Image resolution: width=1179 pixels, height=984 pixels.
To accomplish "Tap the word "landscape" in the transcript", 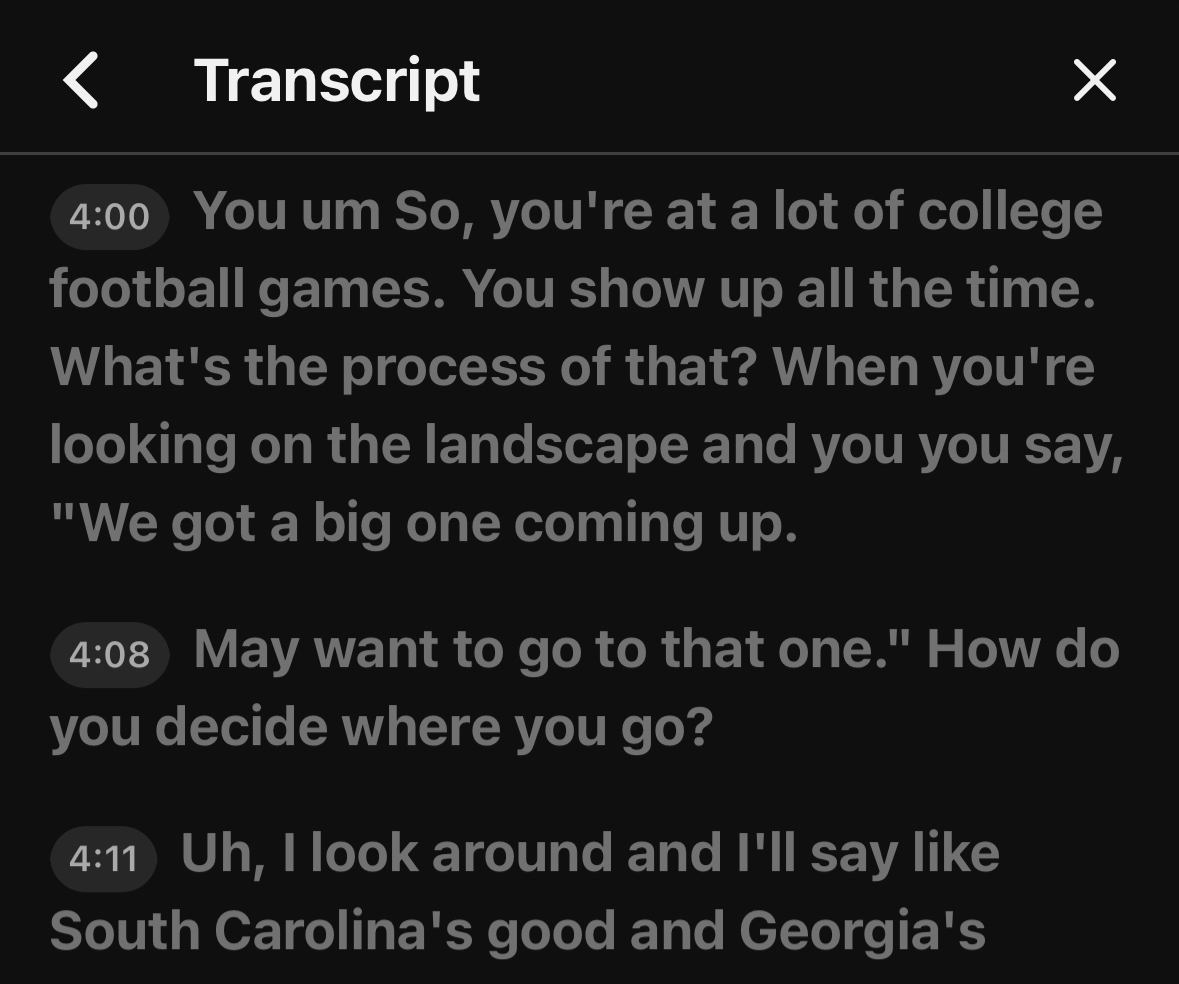I will click(x=556, y=445).
